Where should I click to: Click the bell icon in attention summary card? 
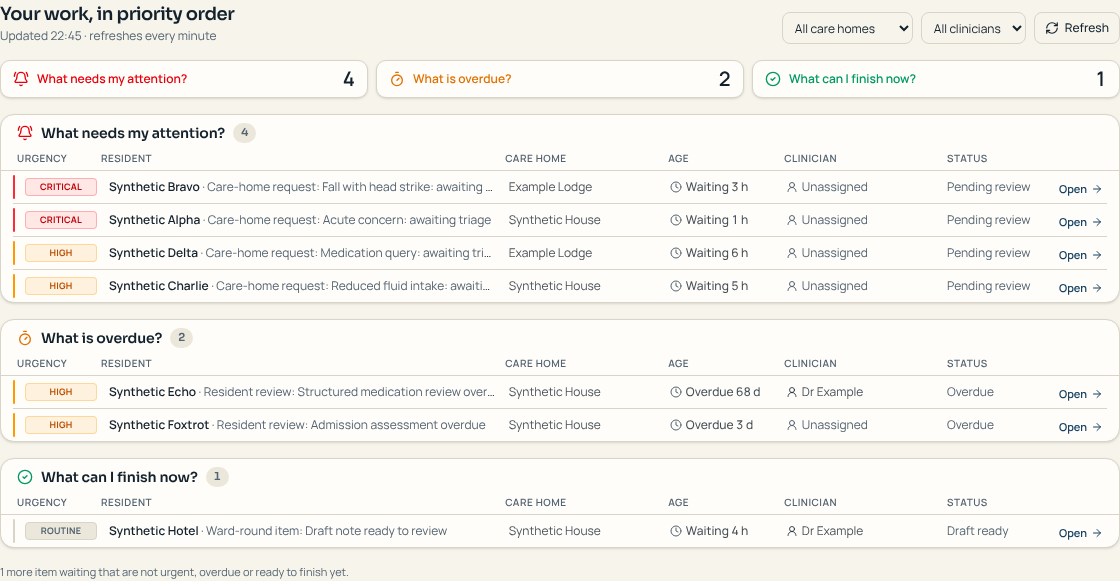point(21,79)
